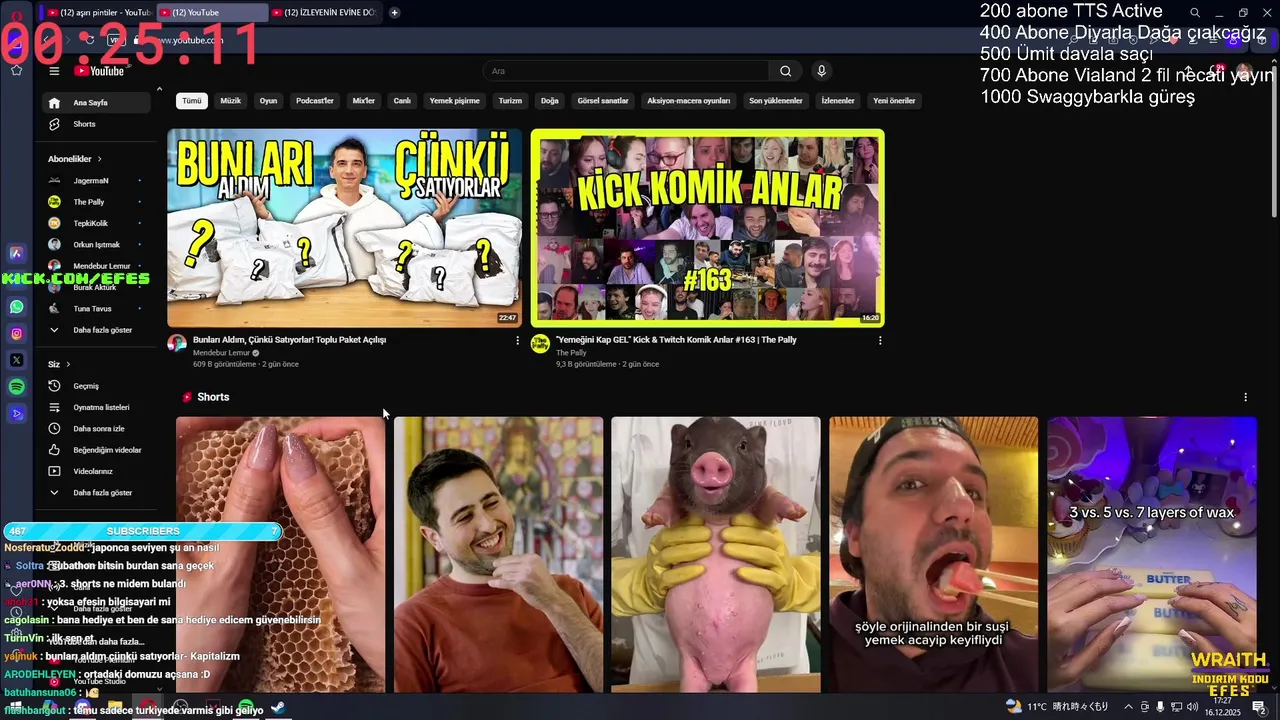Screen dimensions: 1280x720
Task: Open TepkiKolik channel in subscriptions
Action: point(98,223)
